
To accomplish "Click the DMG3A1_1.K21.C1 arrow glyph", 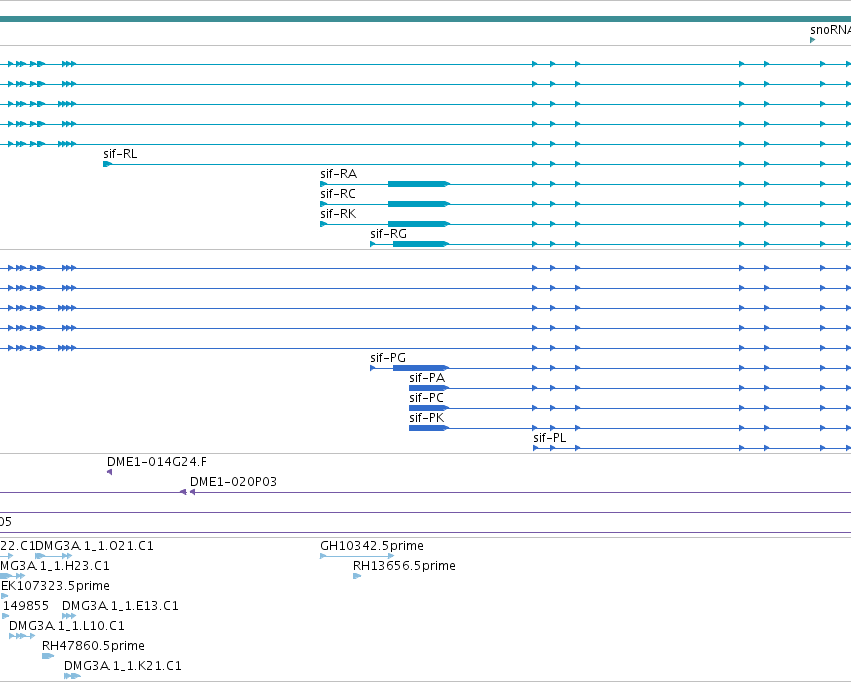I will tap(72, 676).
